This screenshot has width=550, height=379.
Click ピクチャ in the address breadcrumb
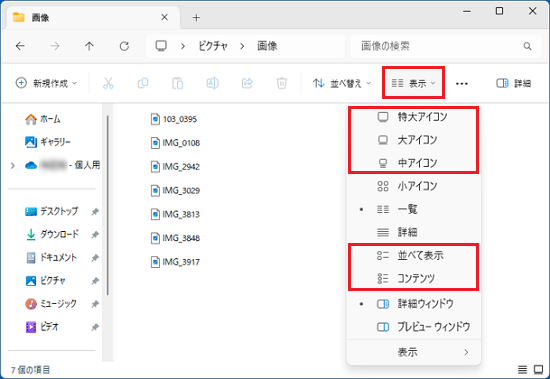[x=213, y=46]
